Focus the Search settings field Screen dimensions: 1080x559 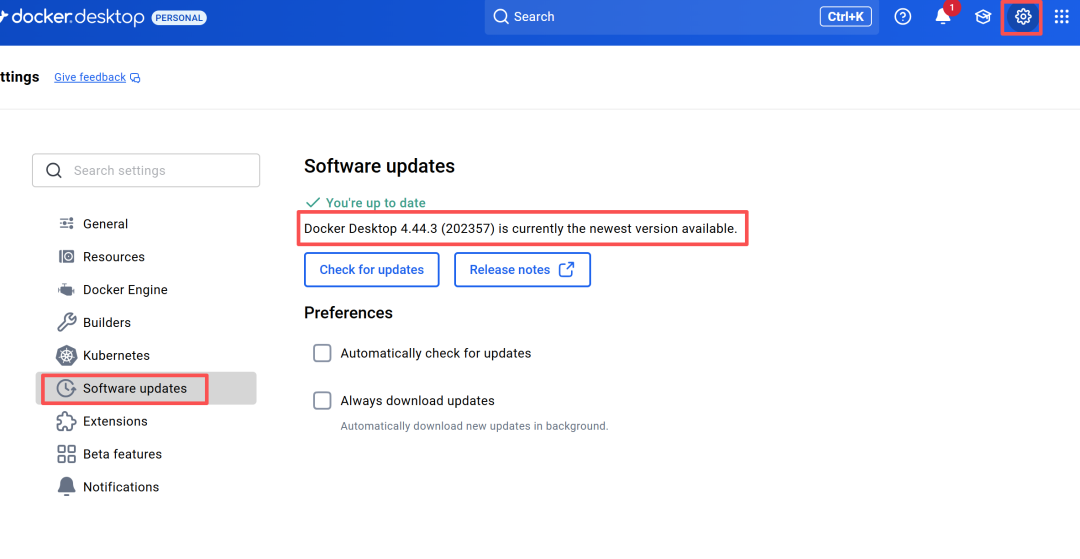146,170
